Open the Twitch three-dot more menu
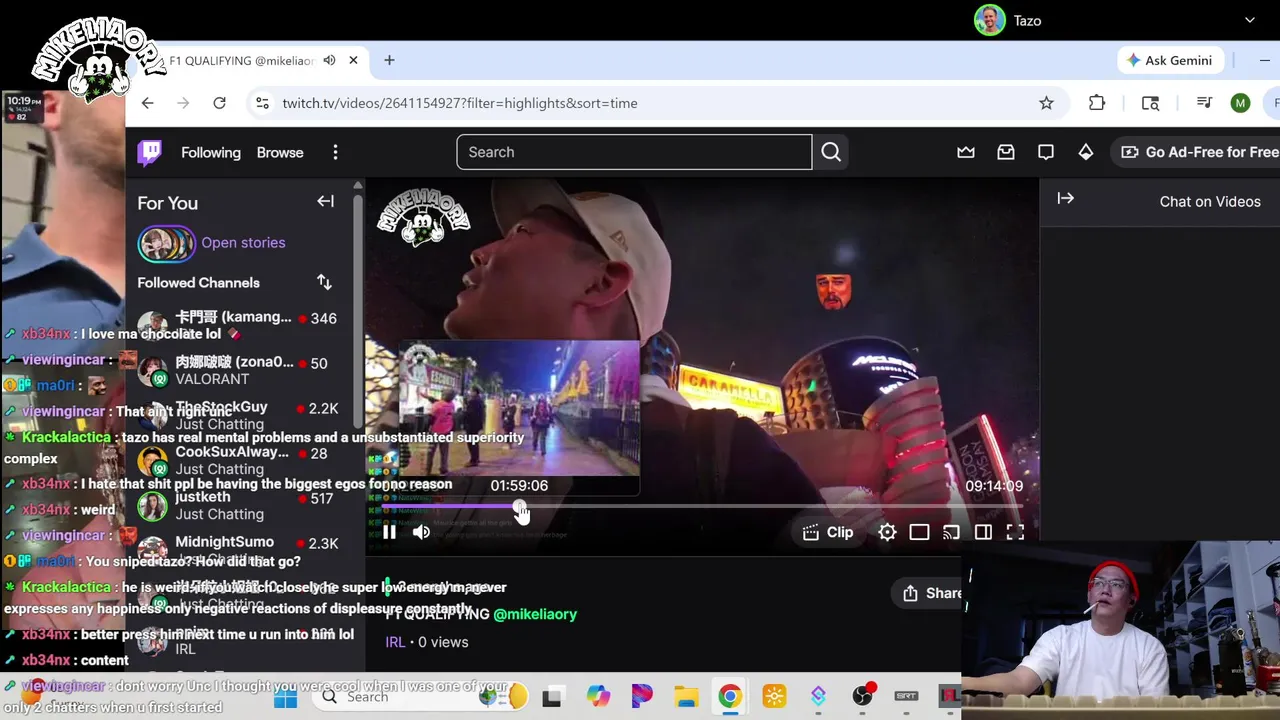Viewport: 1280px width, 720px height. click(x=335, y=152)
